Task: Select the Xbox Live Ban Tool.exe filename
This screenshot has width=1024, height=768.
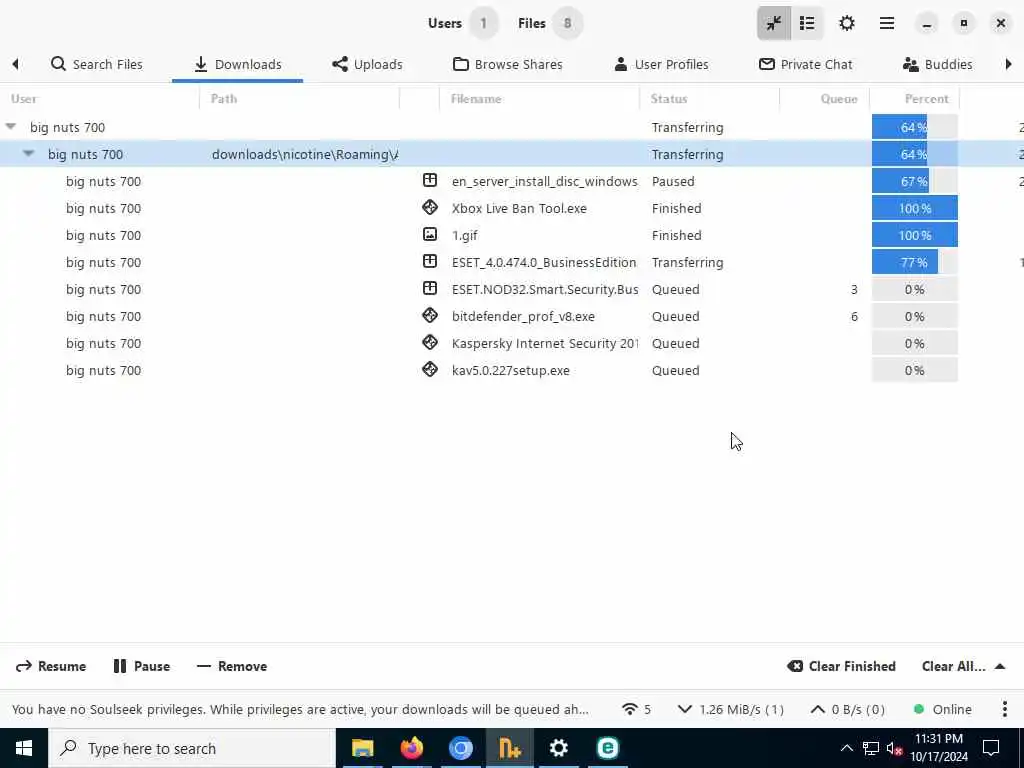Action: pyautogui.click(x=519, y=208)
